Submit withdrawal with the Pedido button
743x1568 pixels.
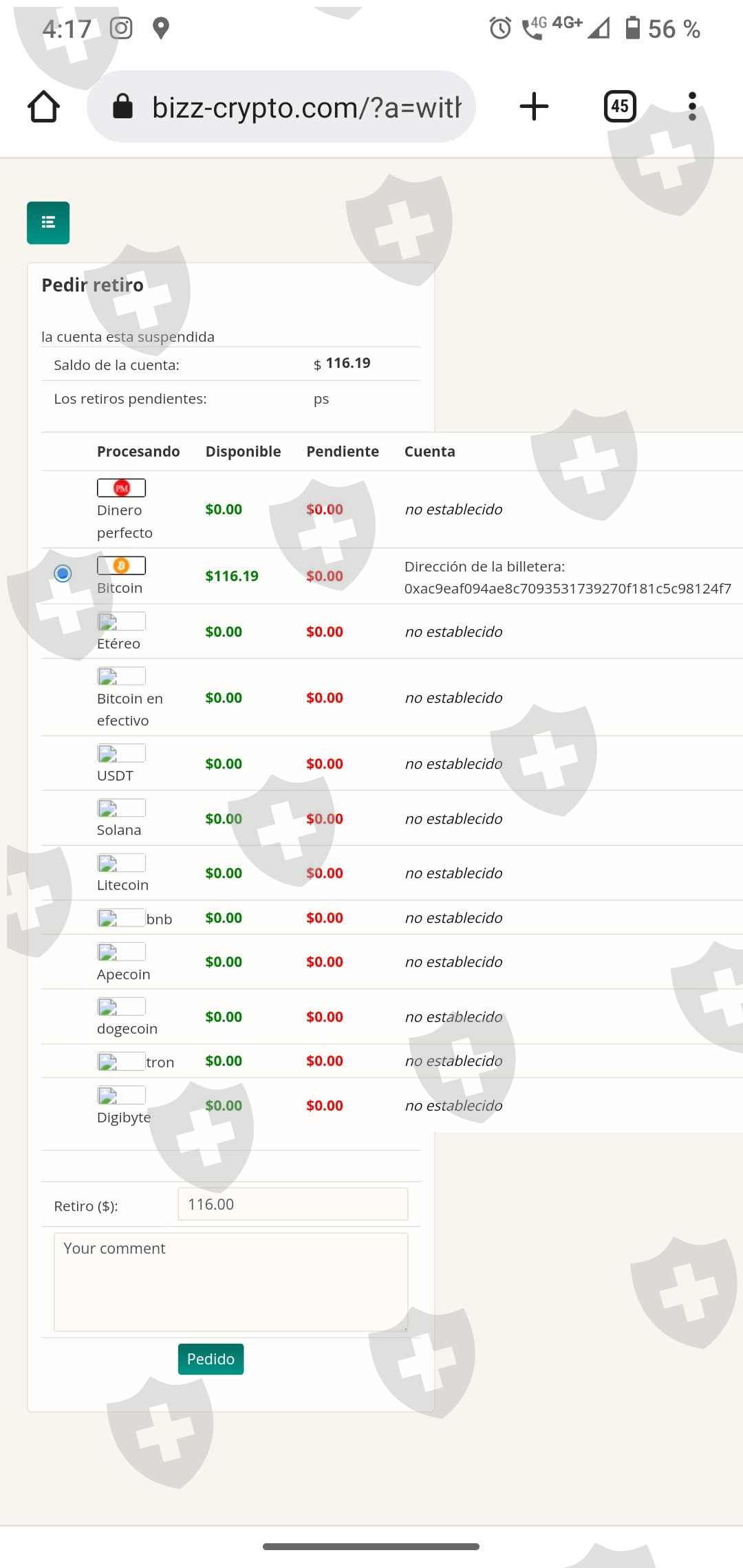211,1359
